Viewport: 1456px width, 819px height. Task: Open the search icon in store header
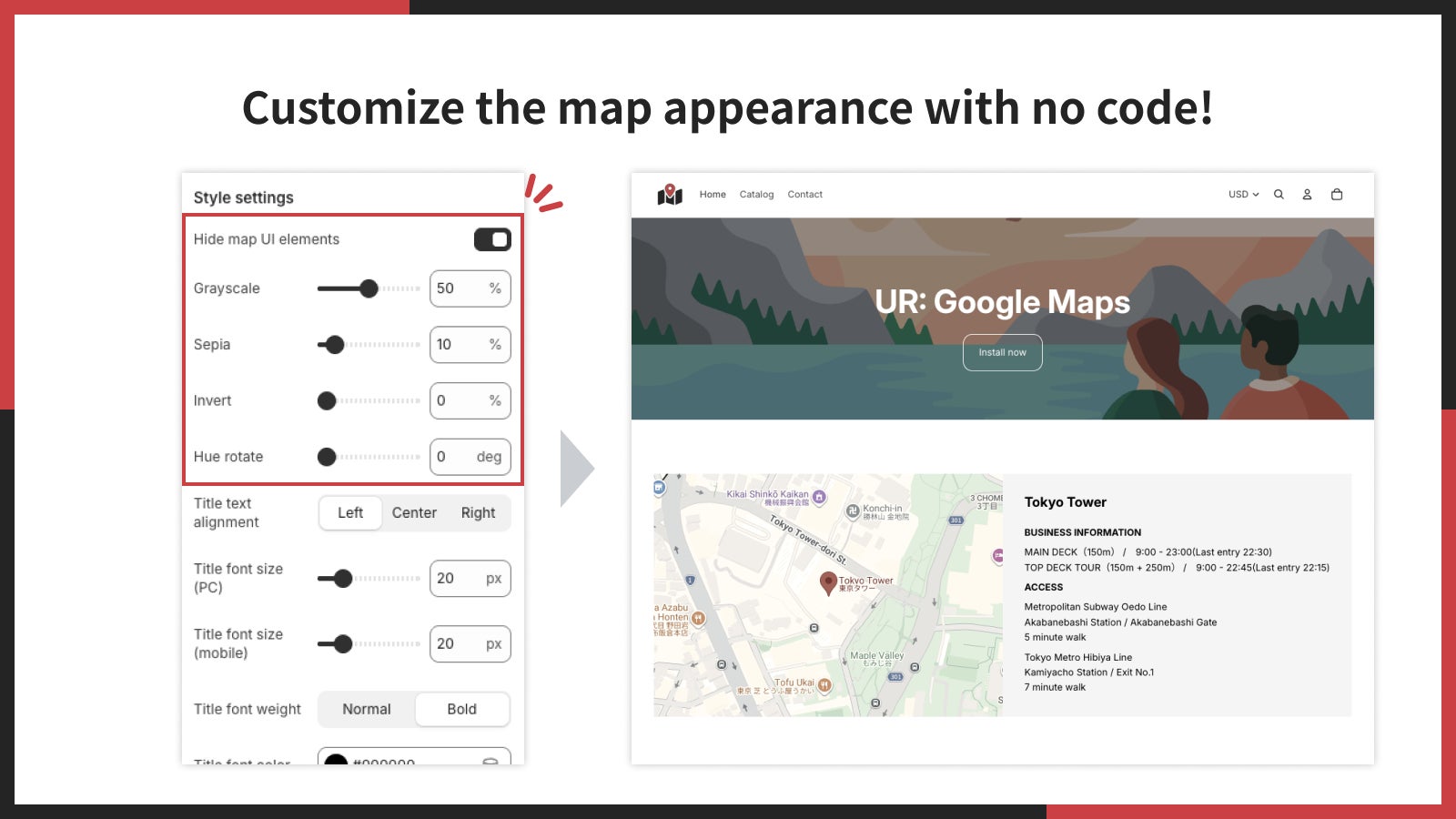[x=1279, y=195]
